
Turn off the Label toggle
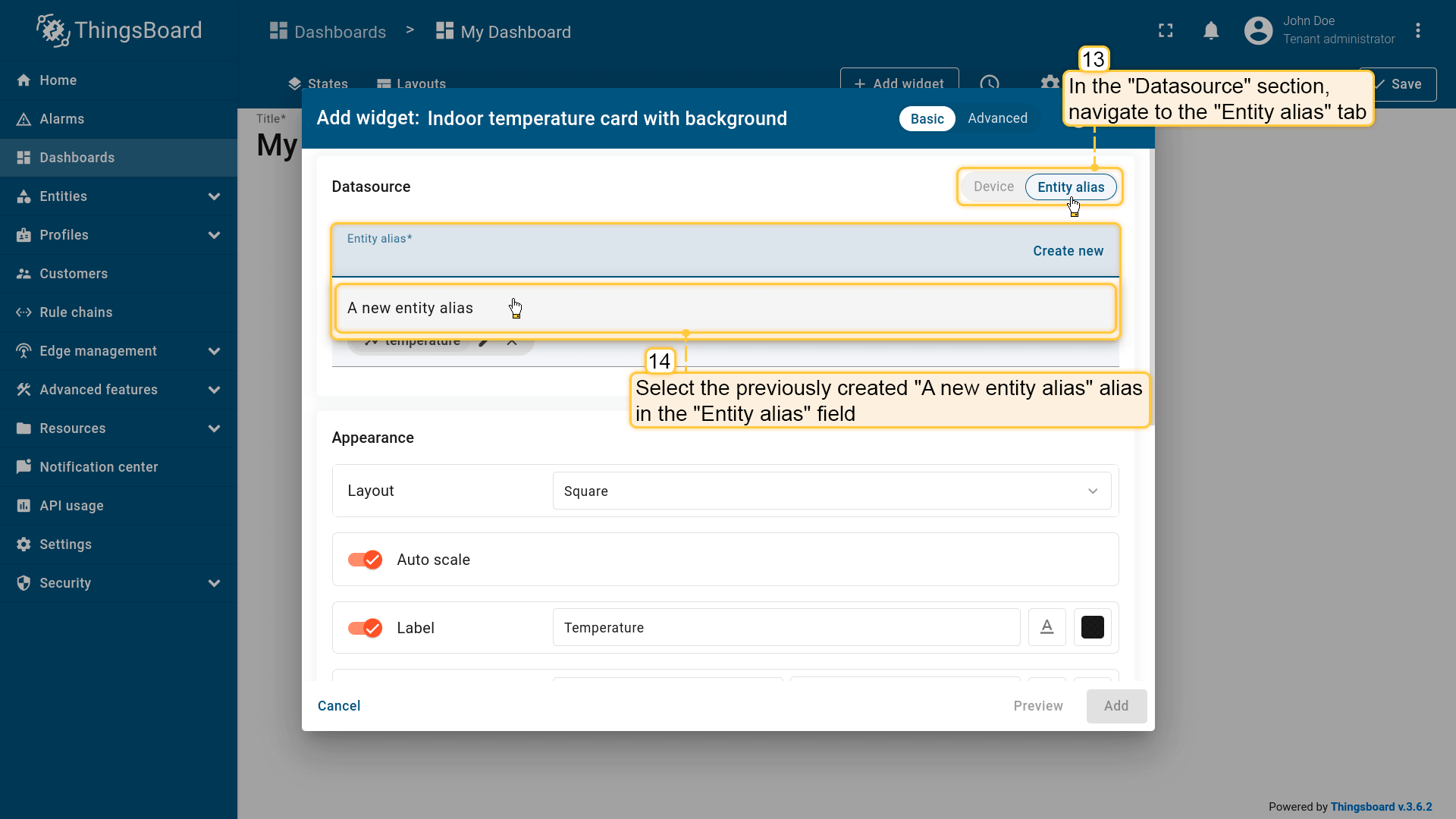coord(365,628)
